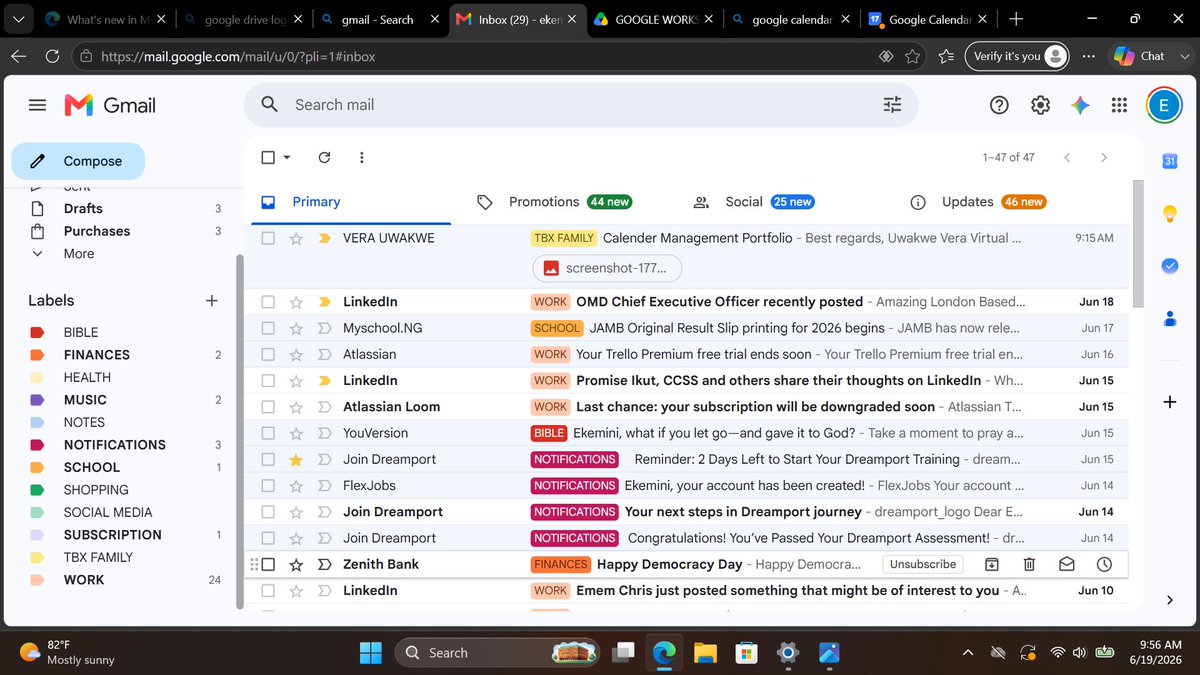Click the browser Refresh button
1200x675 pixels.
(52, 57)
